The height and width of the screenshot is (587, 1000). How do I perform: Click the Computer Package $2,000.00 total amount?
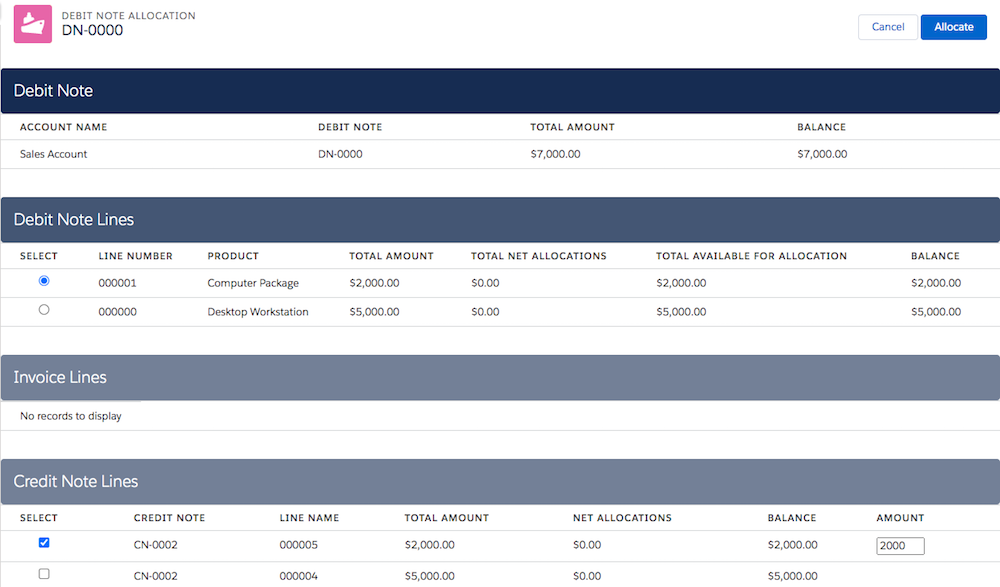coord(374,283)
